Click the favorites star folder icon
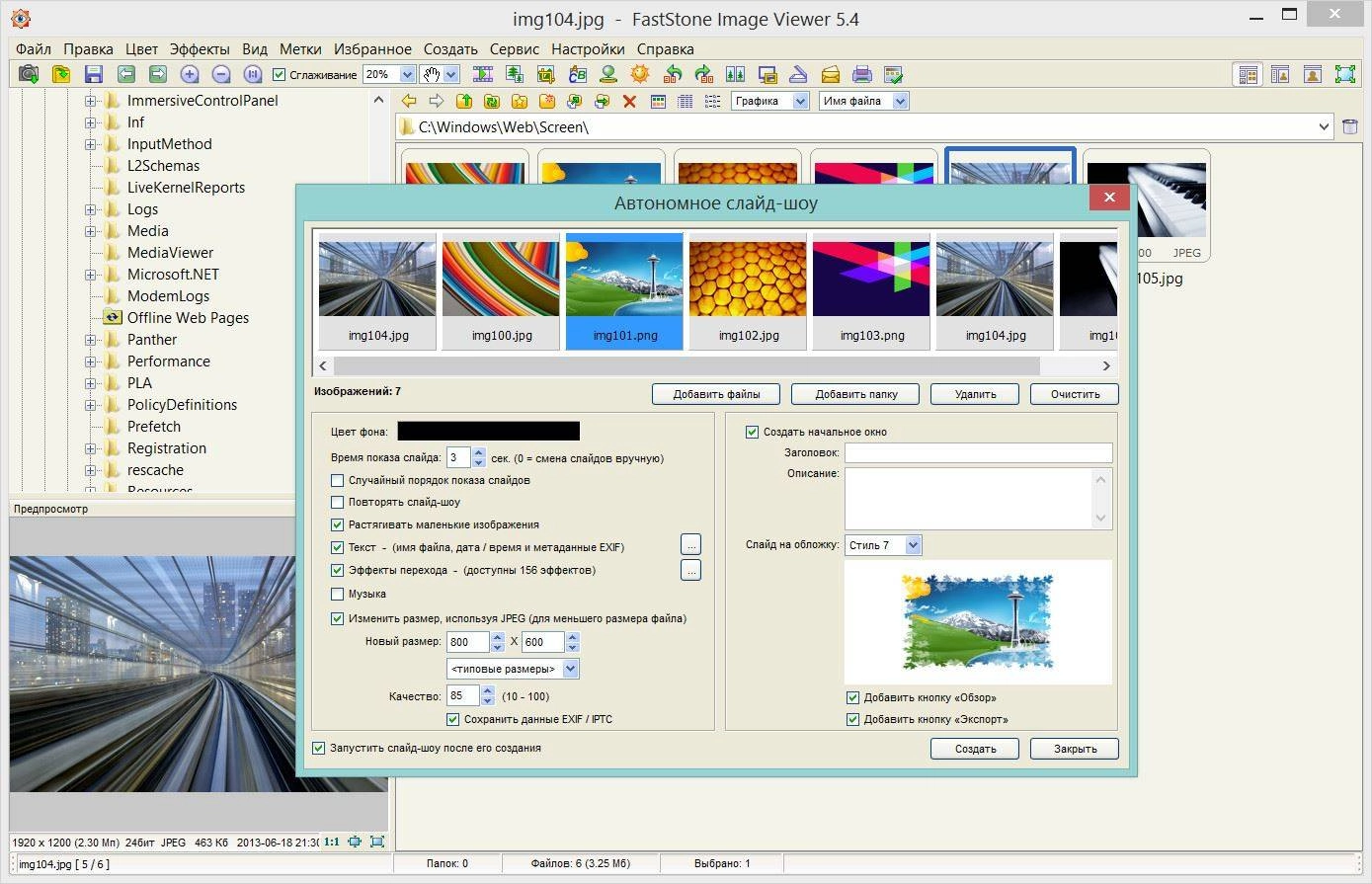This screenshot has width=1372, height=884. (x=519, y=101)
